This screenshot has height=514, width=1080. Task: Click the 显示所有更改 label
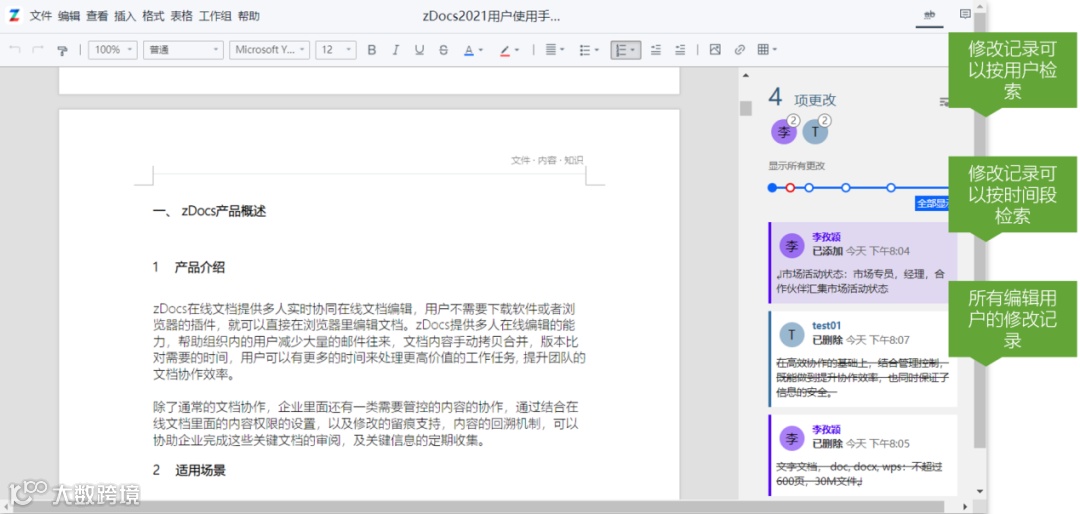[x=796, y=165]
